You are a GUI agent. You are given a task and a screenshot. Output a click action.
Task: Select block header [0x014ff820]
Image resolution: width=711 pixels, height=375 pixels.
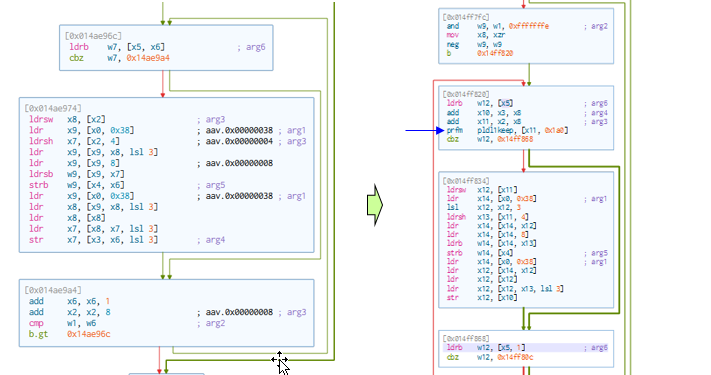pyautogui.click(x=466, y=94)
